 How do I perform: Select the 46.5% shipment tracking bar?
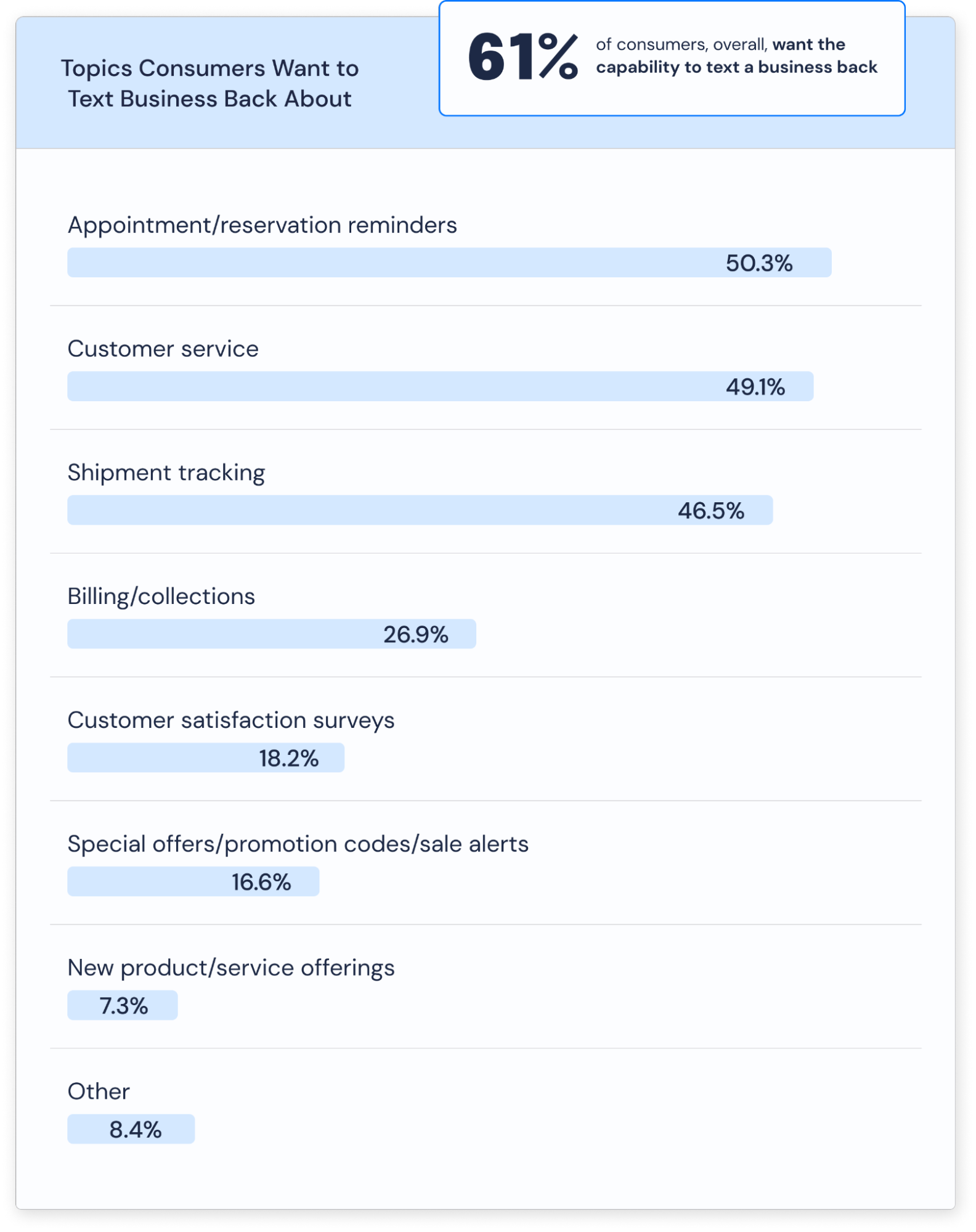pos(420,510)
